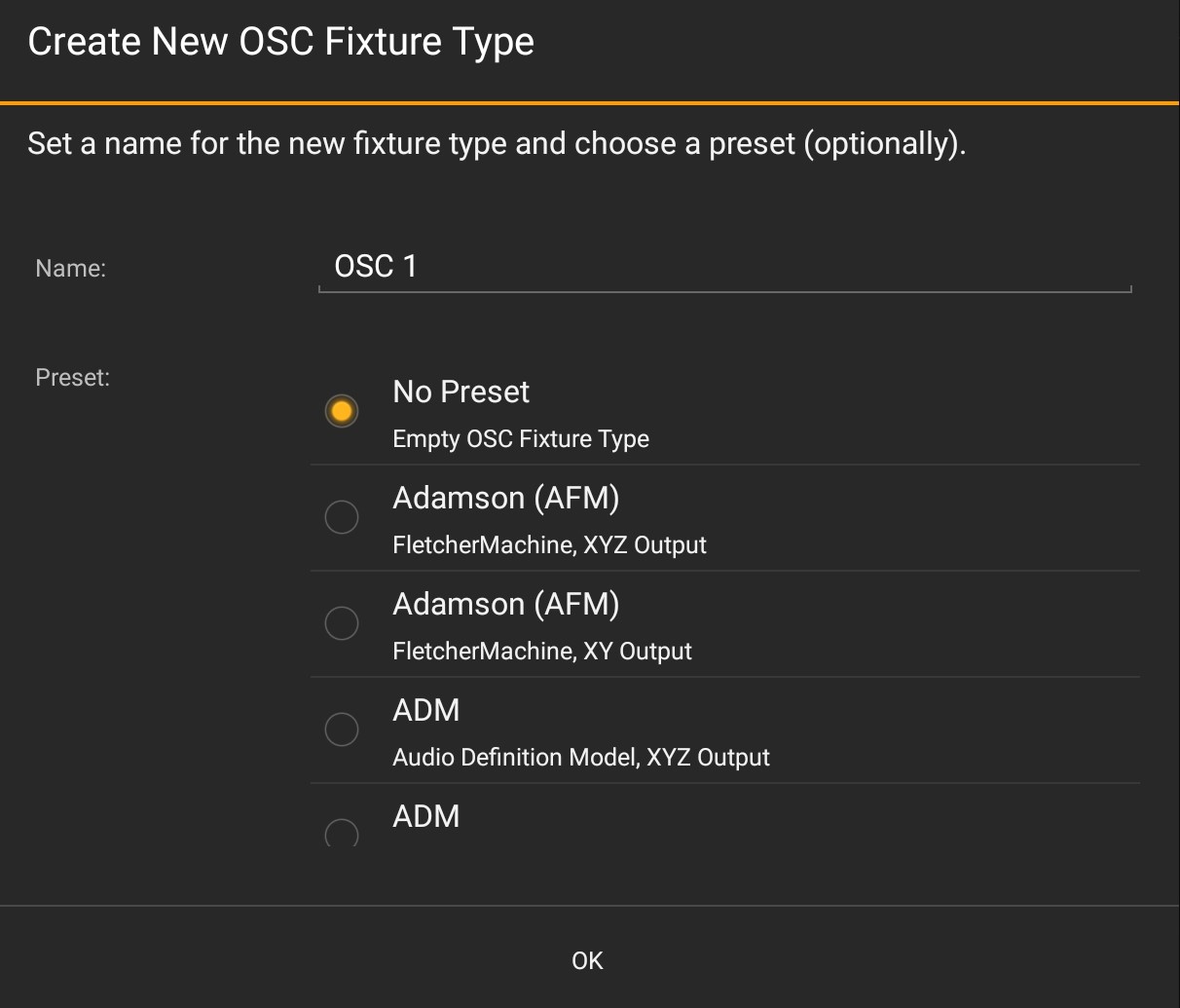Click the 'Name:' field label
The height and width of the screenshot is (1008, 1180).
(x=70, y=269)
